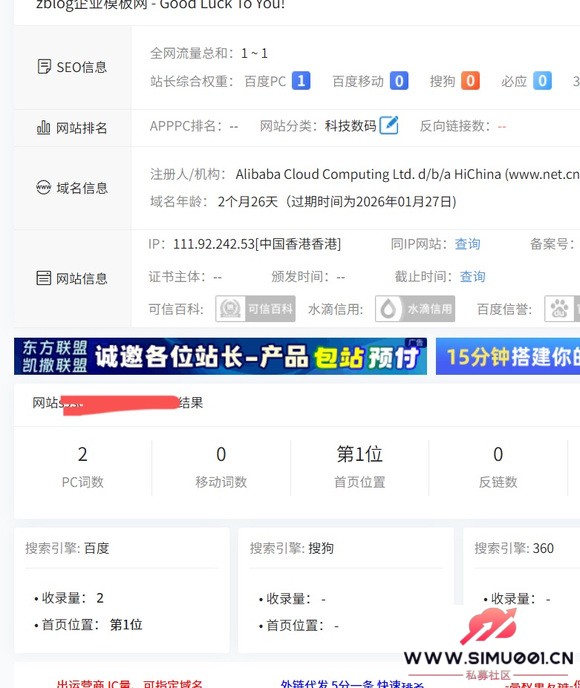Click the 百度PC weight badge showing 1
The image size is (580, 688).
coord(301,81)
